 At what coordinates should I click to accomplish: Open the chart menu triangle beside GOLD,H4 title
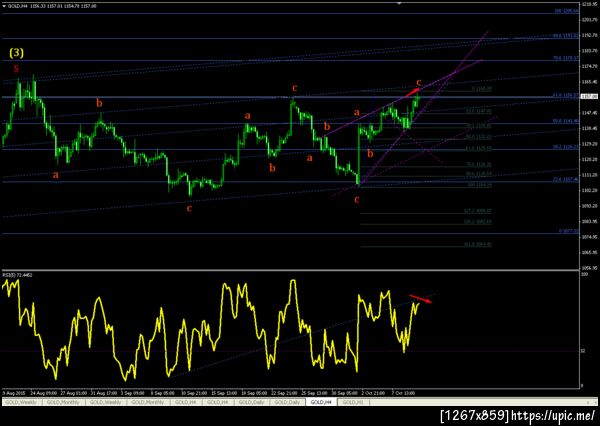[4, 6]
